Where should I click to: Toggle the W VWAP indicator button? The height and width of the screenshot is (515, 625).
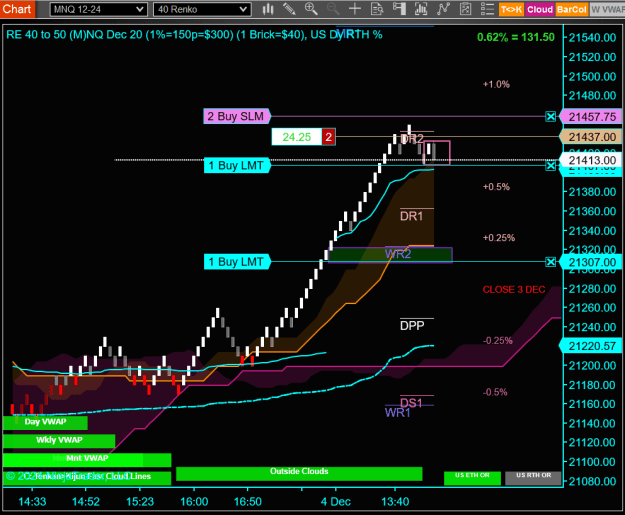[607, 9]
